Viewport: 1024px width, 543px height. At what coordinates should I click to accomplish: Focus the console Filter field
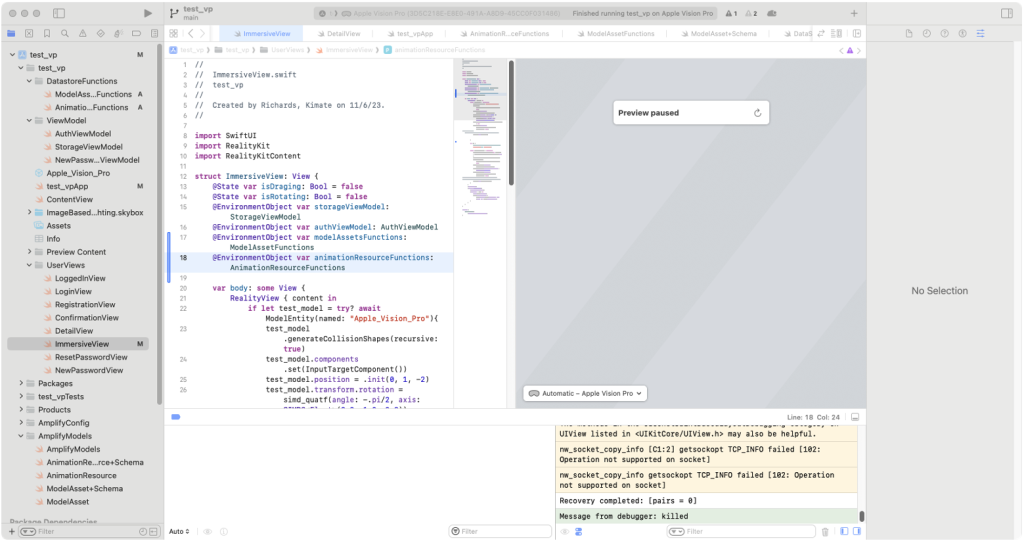tap(741, 532)
